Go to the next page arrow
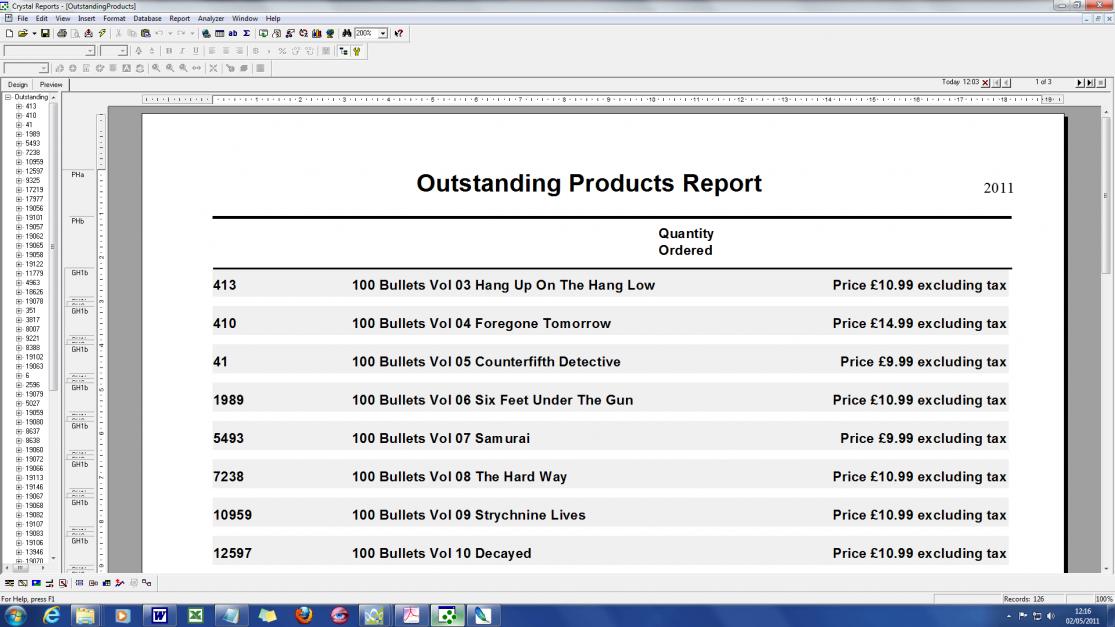Image resolution: width=1115 pixels, height=627 pixels. point(1080,82)
